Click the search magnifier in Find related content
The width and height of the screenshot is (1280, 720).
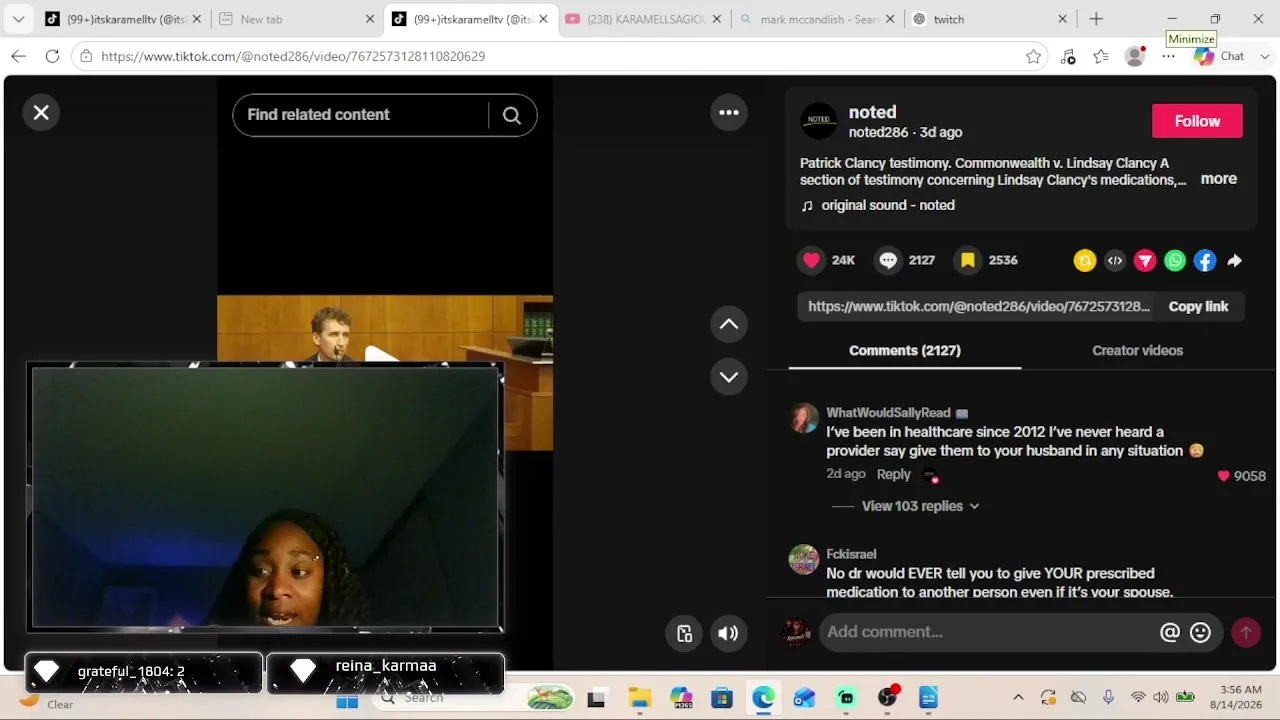click(x=511, y=115)
